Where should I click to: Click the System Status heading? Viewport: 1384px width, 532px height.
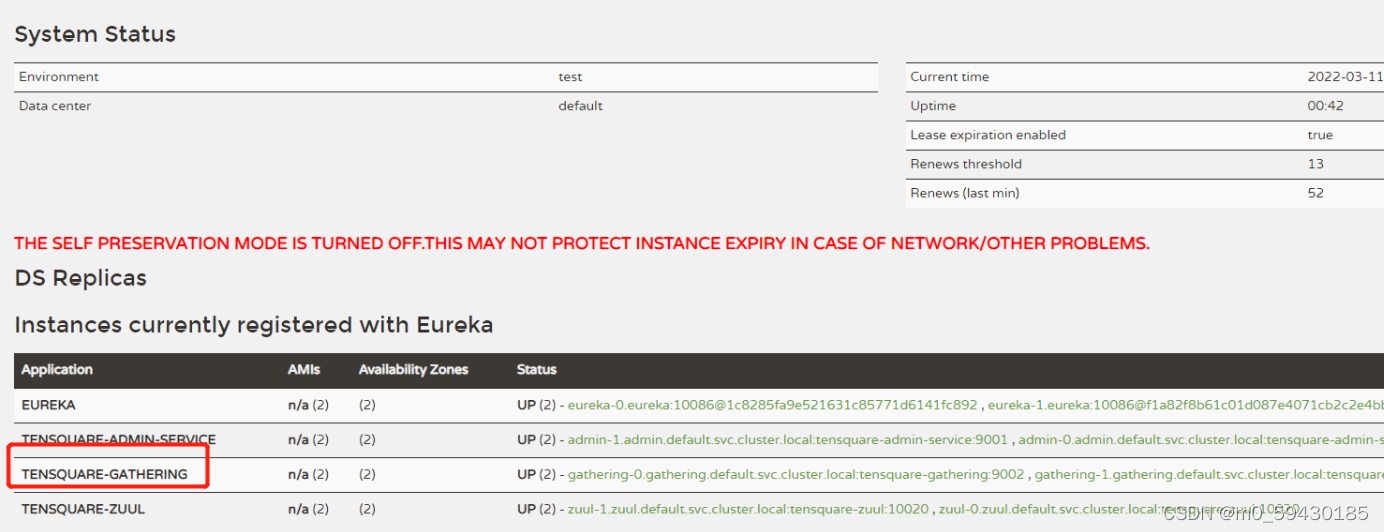click(x=95, y=34)
